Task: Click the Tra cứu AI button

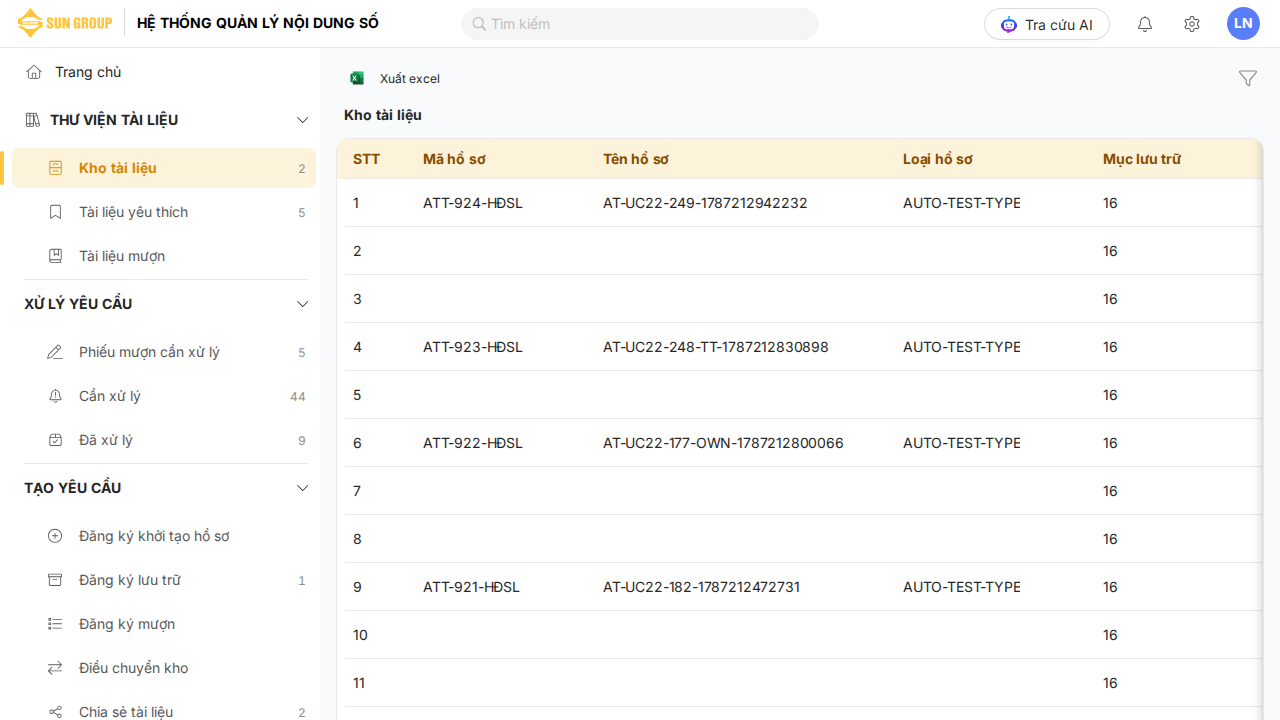Action: click(1047, 24)
